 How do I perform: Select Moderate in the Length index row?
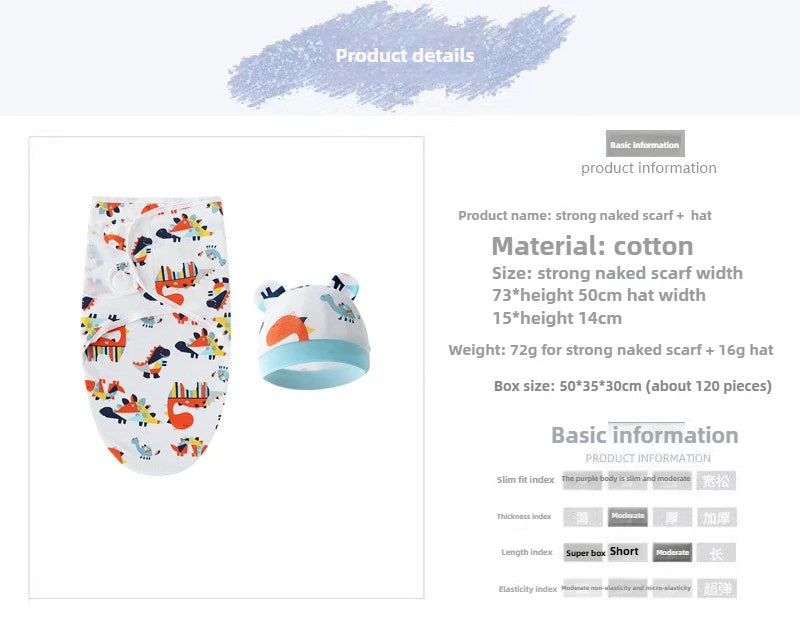[x=672, y=553]
